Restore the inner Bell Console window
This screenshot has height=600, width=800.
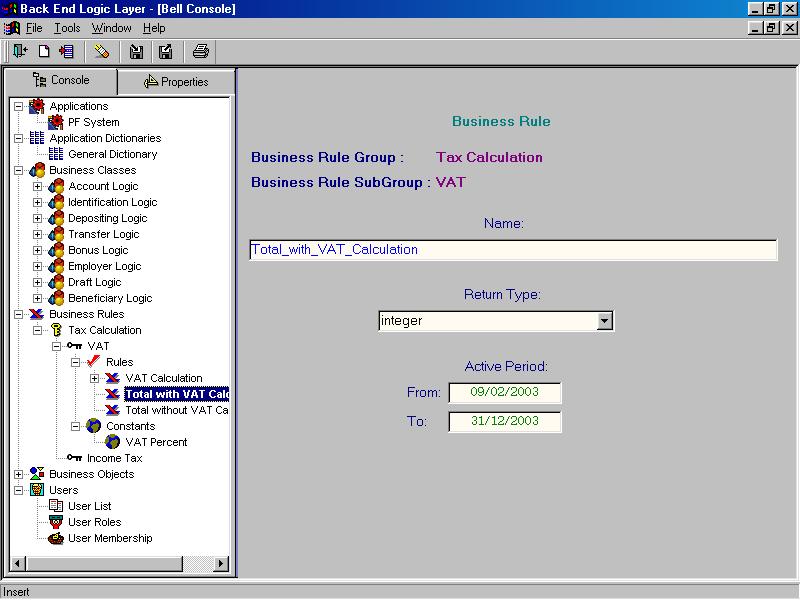pos(771,28)
